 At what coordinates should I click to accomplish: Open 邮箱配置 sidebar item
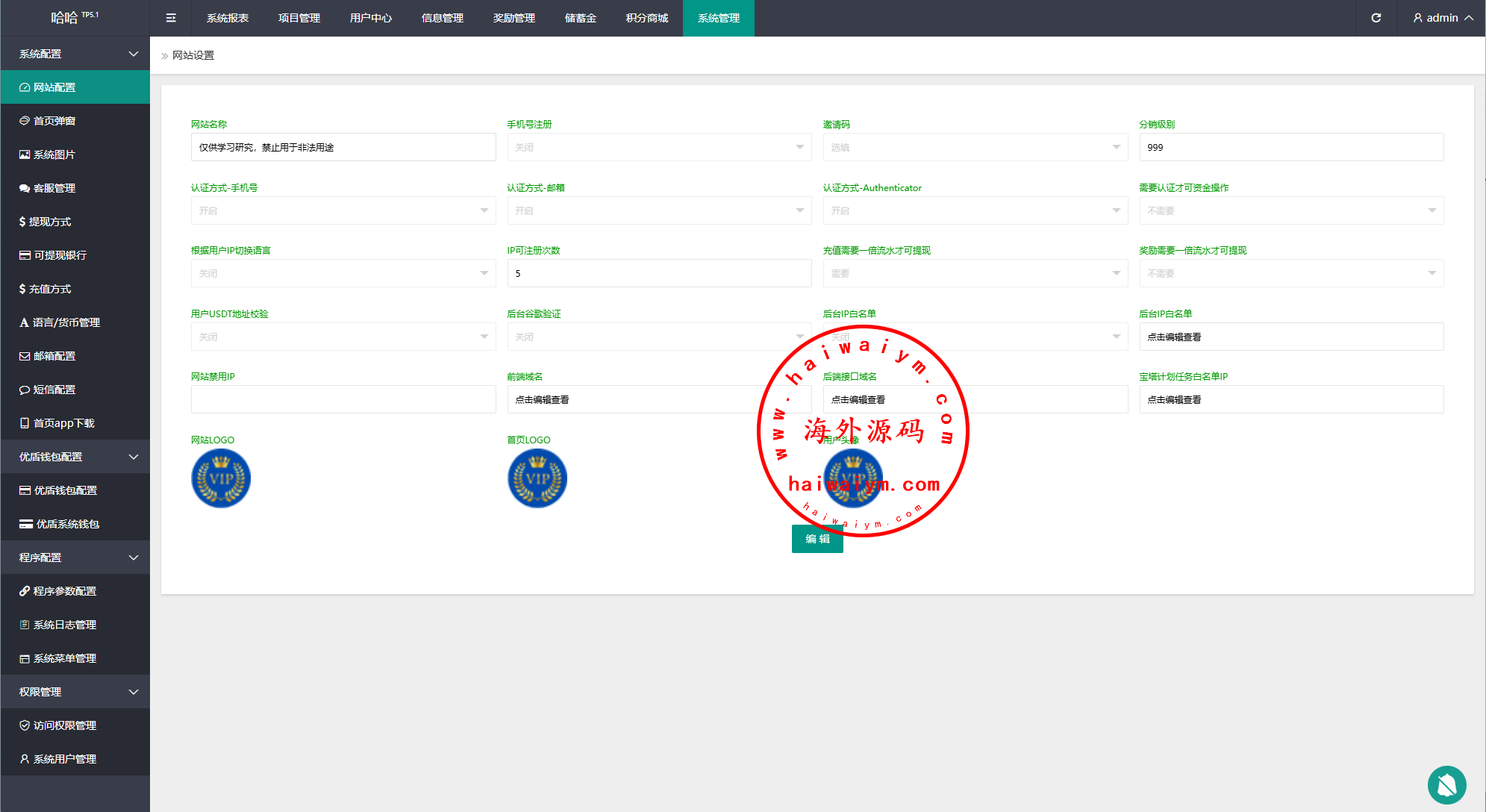[x=54, y=356]
